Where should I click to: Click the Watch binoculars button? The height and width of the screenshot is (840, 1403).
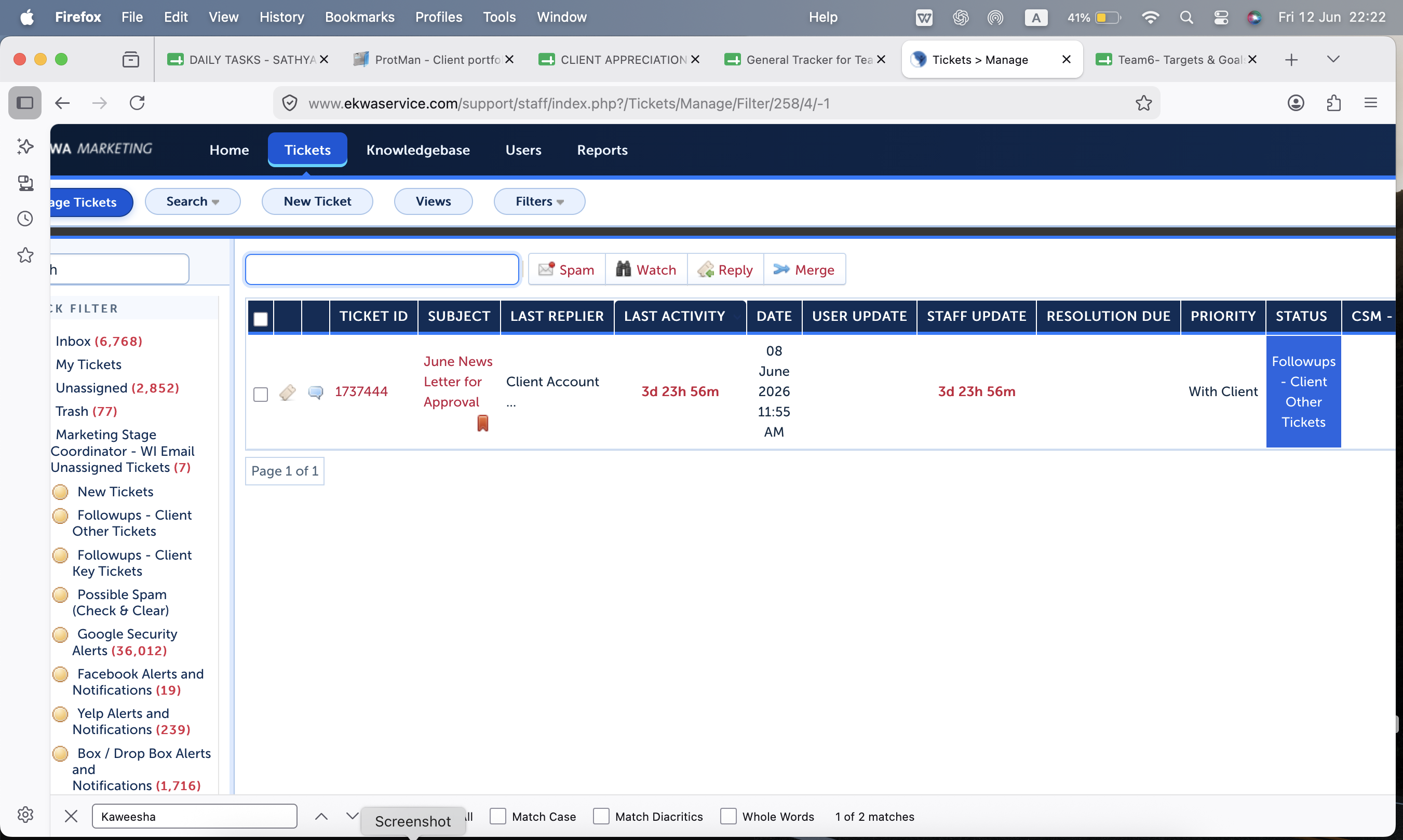(646, 269)
